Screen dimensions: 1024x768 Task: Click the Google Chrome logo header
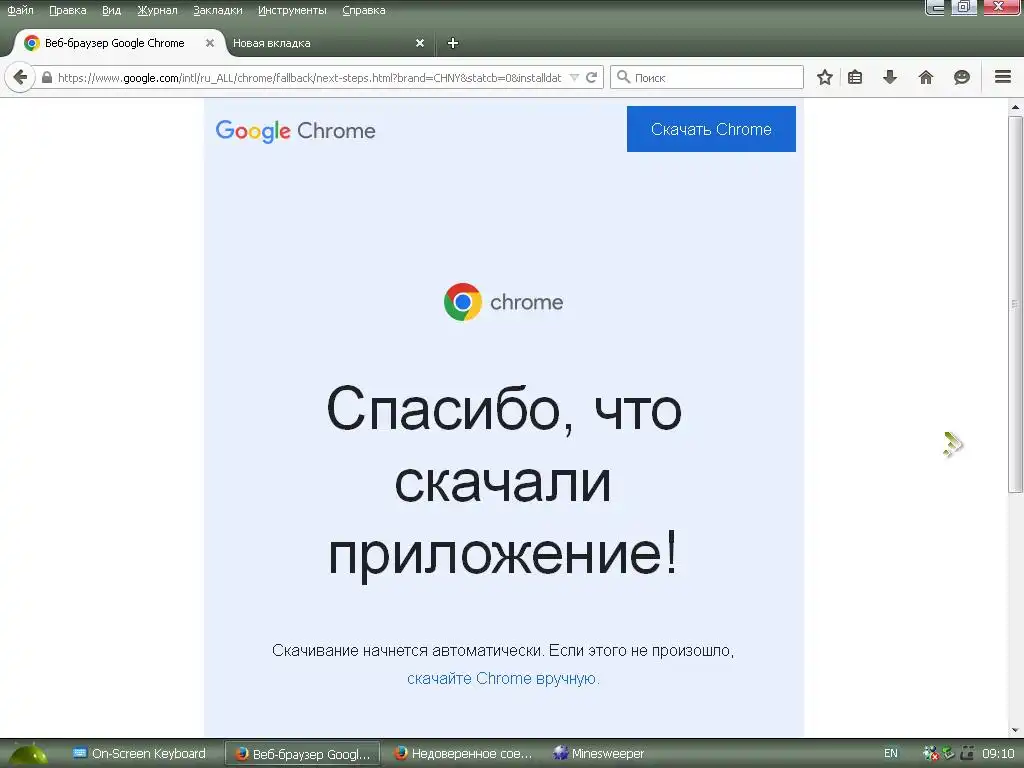(295, 131)
